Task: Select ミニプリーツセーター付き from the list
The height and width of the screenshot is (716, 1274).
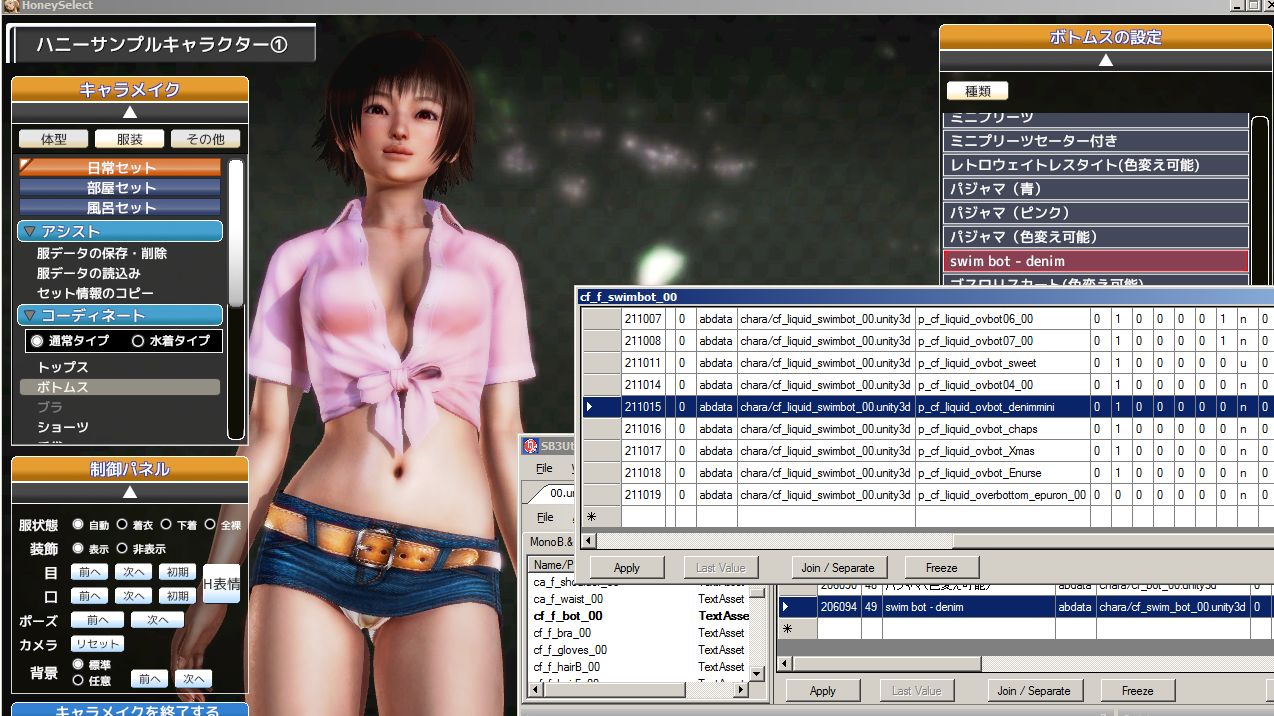Action: tap(1096, 141)
